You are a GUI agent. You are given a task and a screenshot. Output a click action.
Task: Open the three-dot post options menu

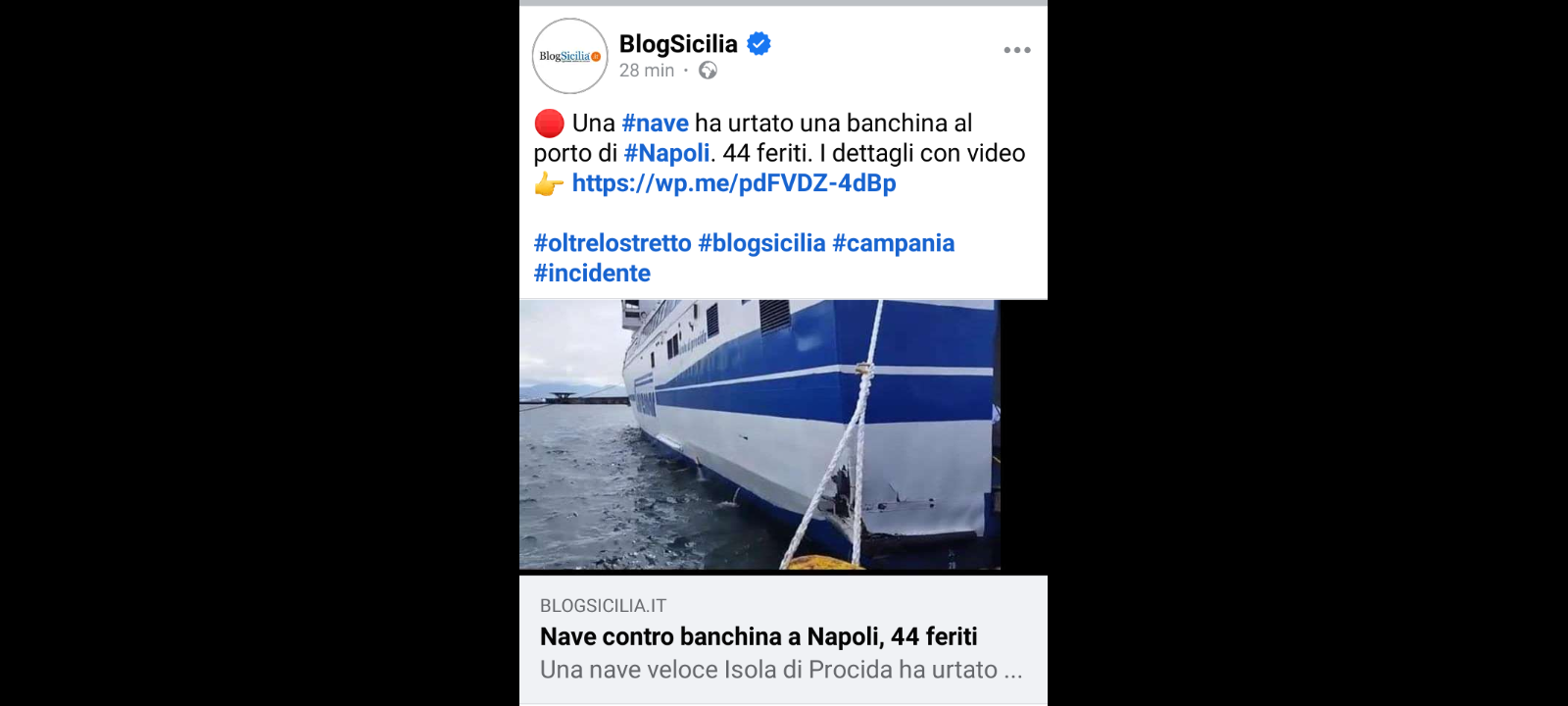click(x=1017, y=50)
